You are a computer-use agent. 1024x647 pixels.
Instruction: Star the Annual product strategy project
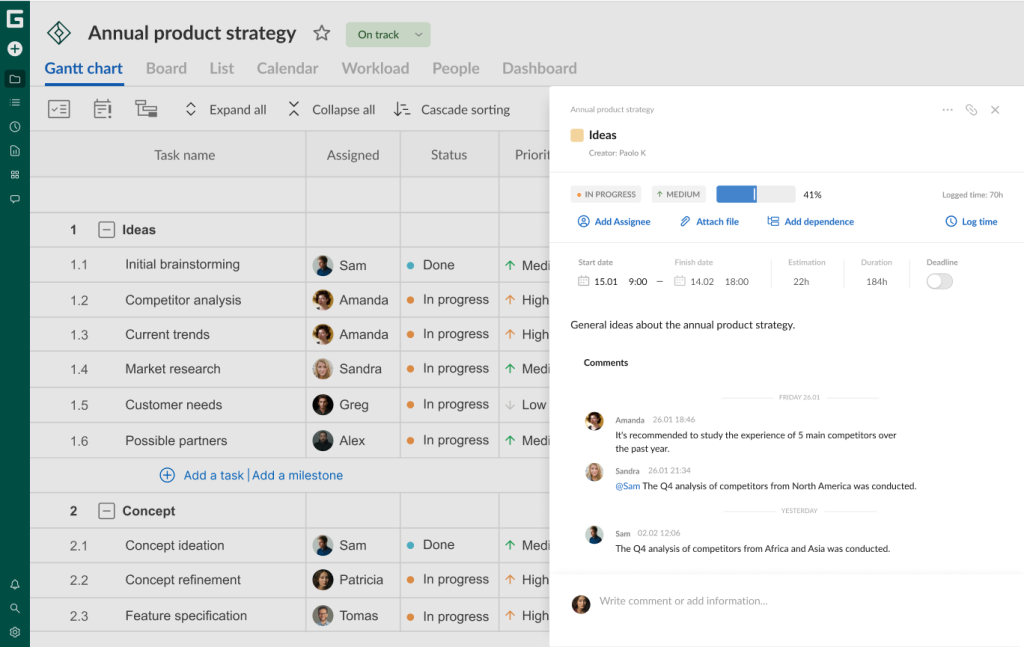click(321, 33)
